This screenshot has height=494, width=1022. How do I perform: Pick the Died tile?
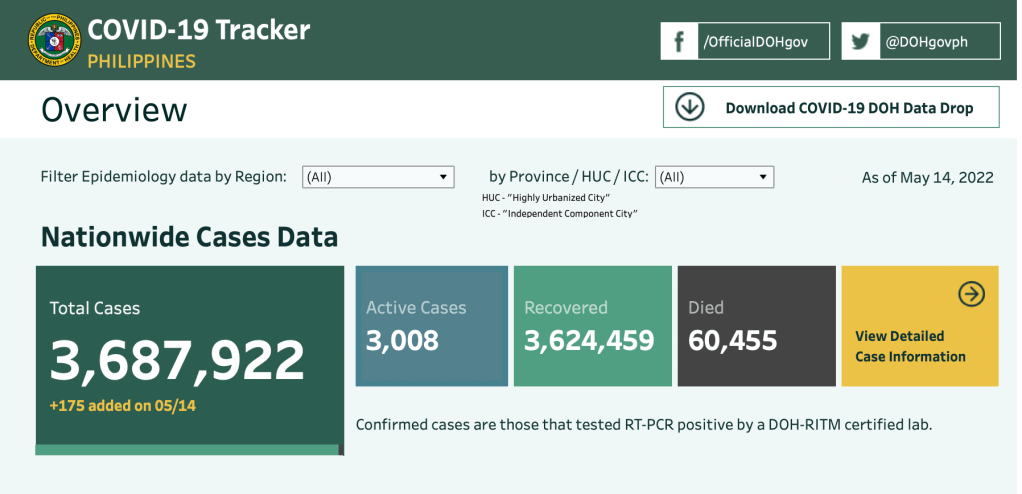coord(756,326)
